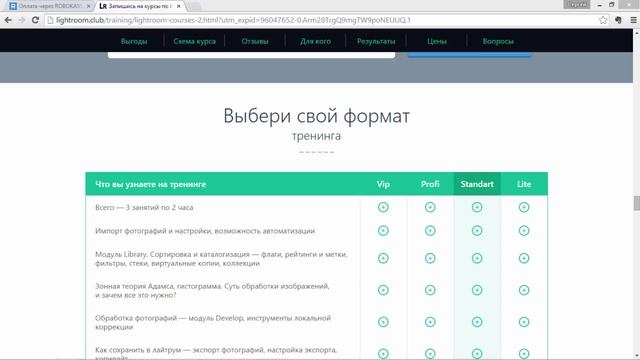Click the 'Что вы узнаете на тренинге' header
This screenshot has height=360, width=640.
point(151,184)
